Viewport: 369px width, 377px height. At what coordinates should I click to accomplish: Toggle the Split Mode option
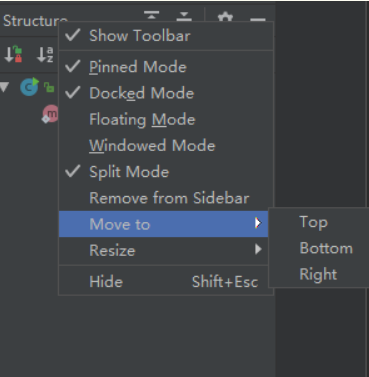click(166, 172)
